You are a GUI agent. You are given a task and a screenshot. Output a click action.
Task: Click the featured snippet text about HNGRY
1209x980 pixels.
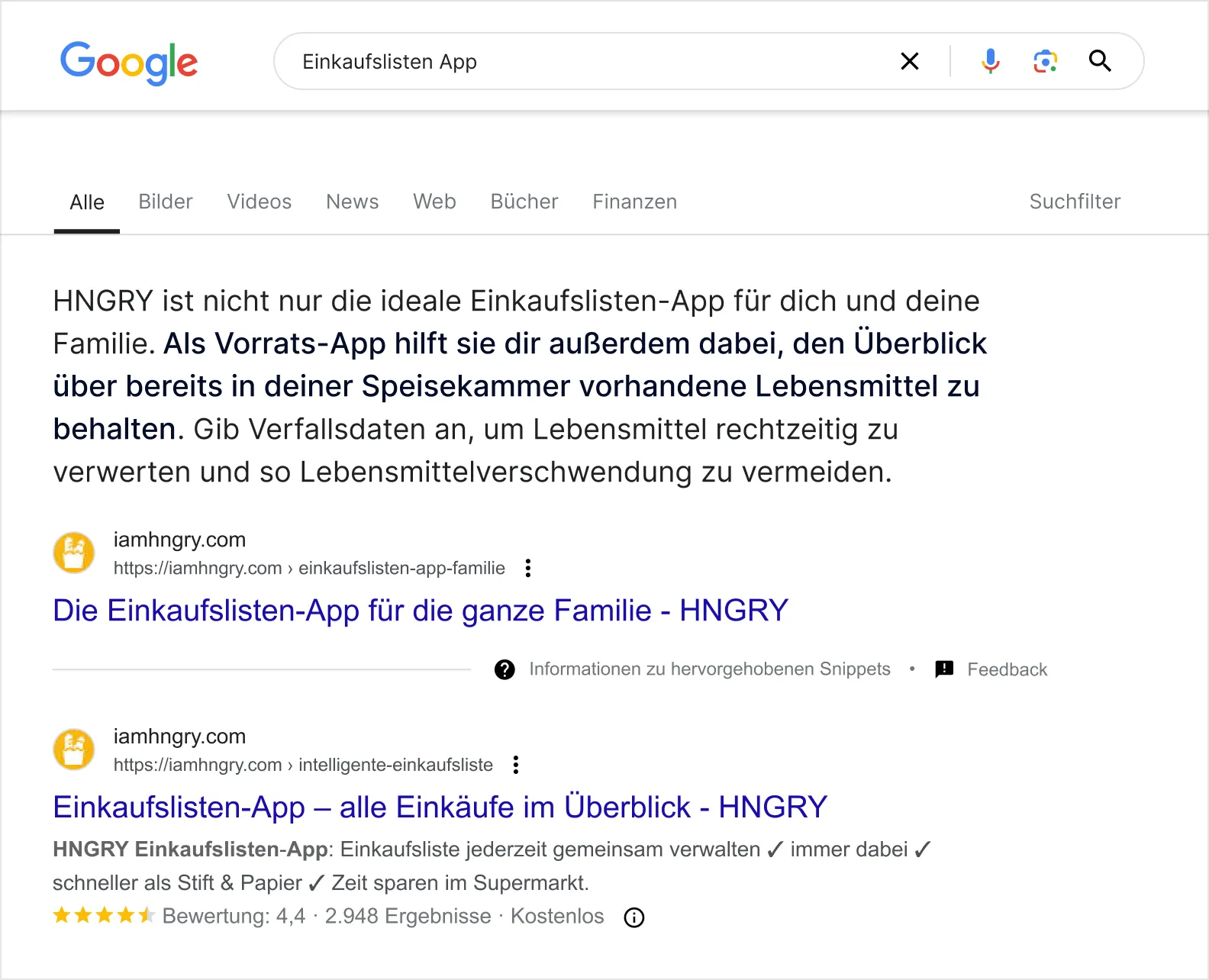click(520, 386)
